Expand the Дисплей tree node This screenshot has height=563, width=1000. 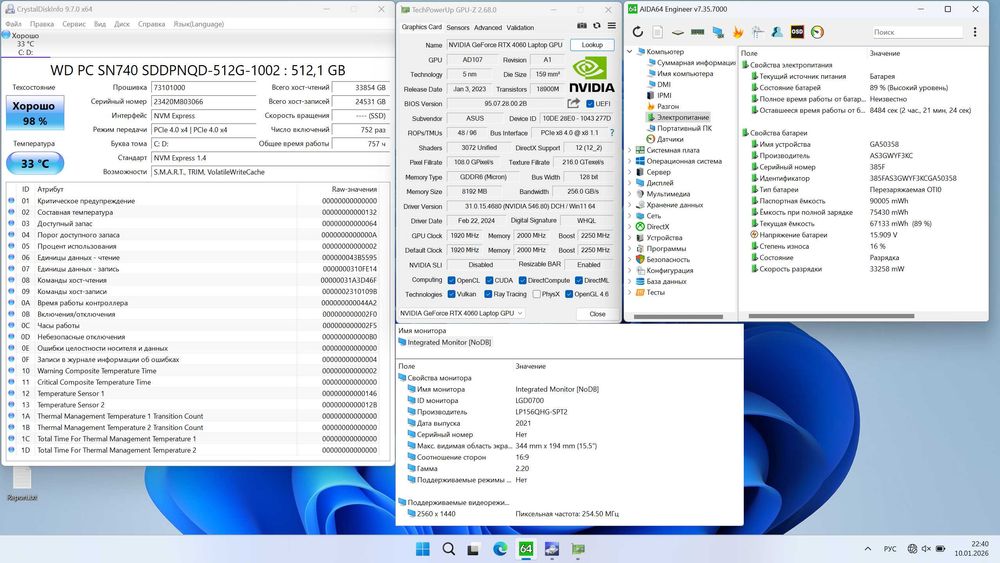(x=630, y=183)
